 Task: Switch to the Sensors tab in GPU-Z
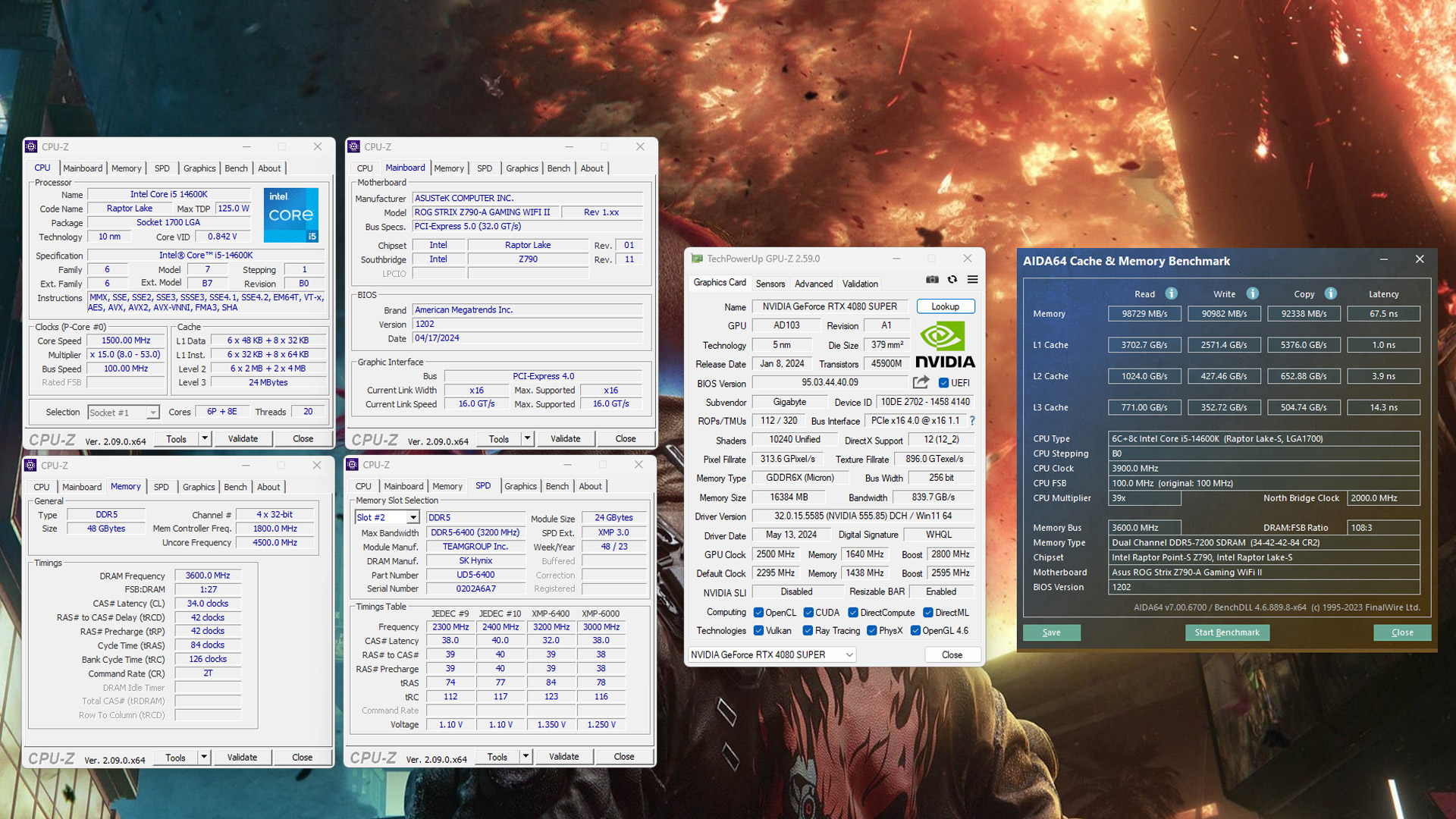pyautogui.click(x=770, y=284)
